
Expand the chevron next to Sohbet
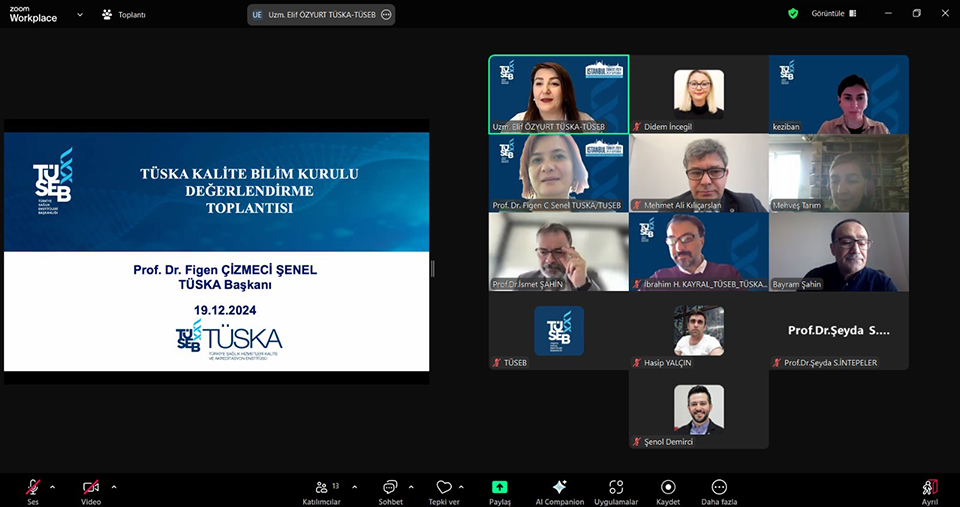[411, 487]
